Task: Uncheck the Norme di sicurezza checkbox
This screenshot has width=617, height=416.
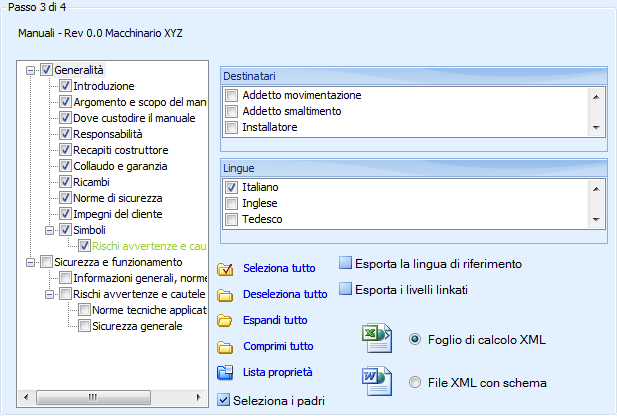Action: click(65, 198)
